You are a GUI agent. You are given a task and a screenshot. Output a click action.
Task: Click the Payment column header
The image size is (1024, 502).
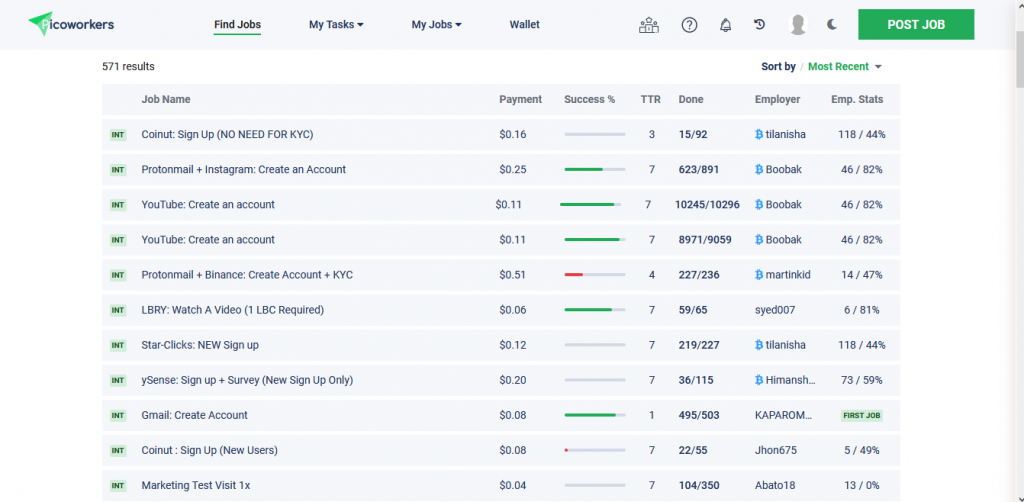520,100
